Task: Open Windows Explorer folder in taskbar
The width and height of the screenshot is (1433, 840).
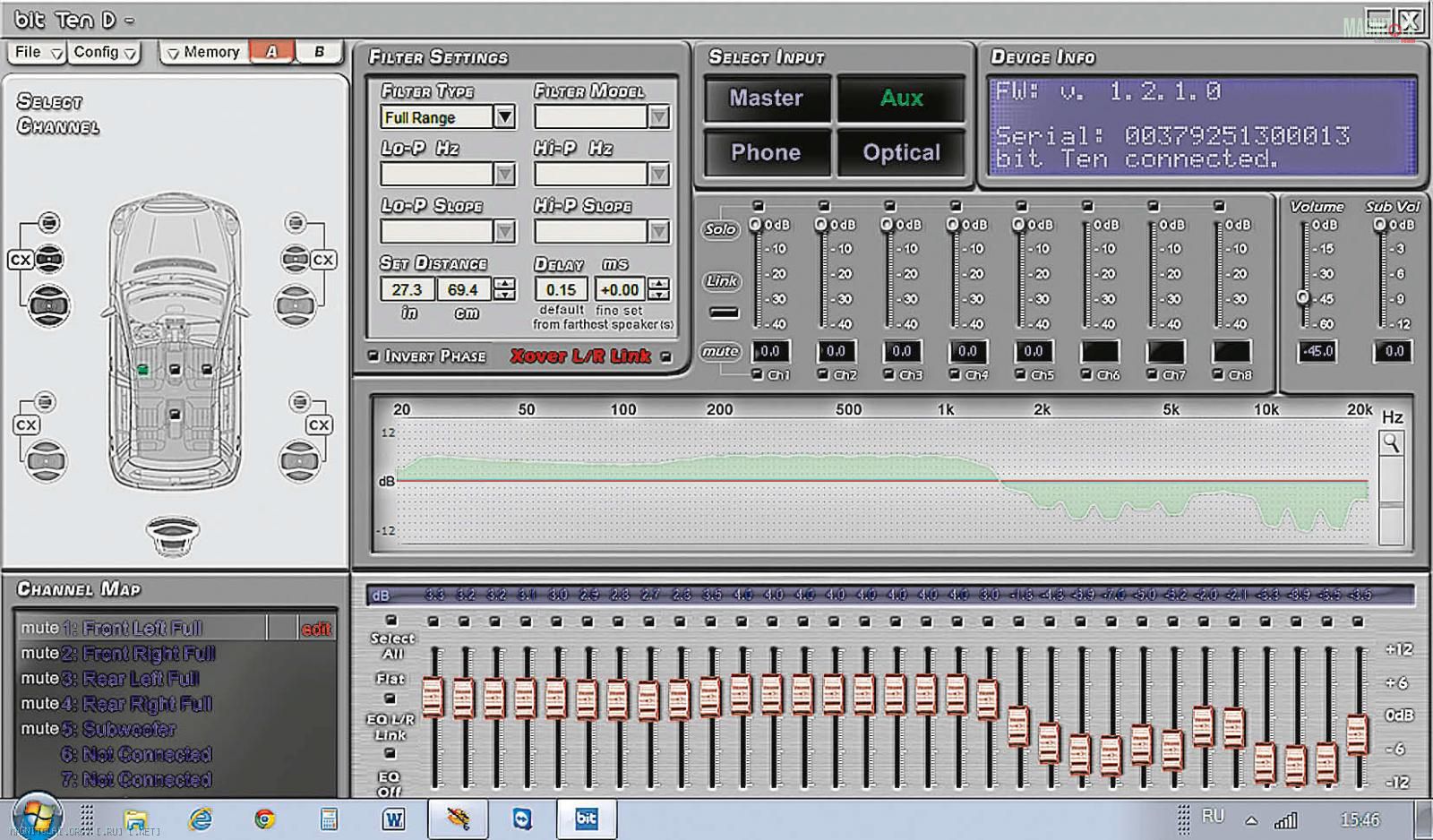Action: click(x=136, y=819)
